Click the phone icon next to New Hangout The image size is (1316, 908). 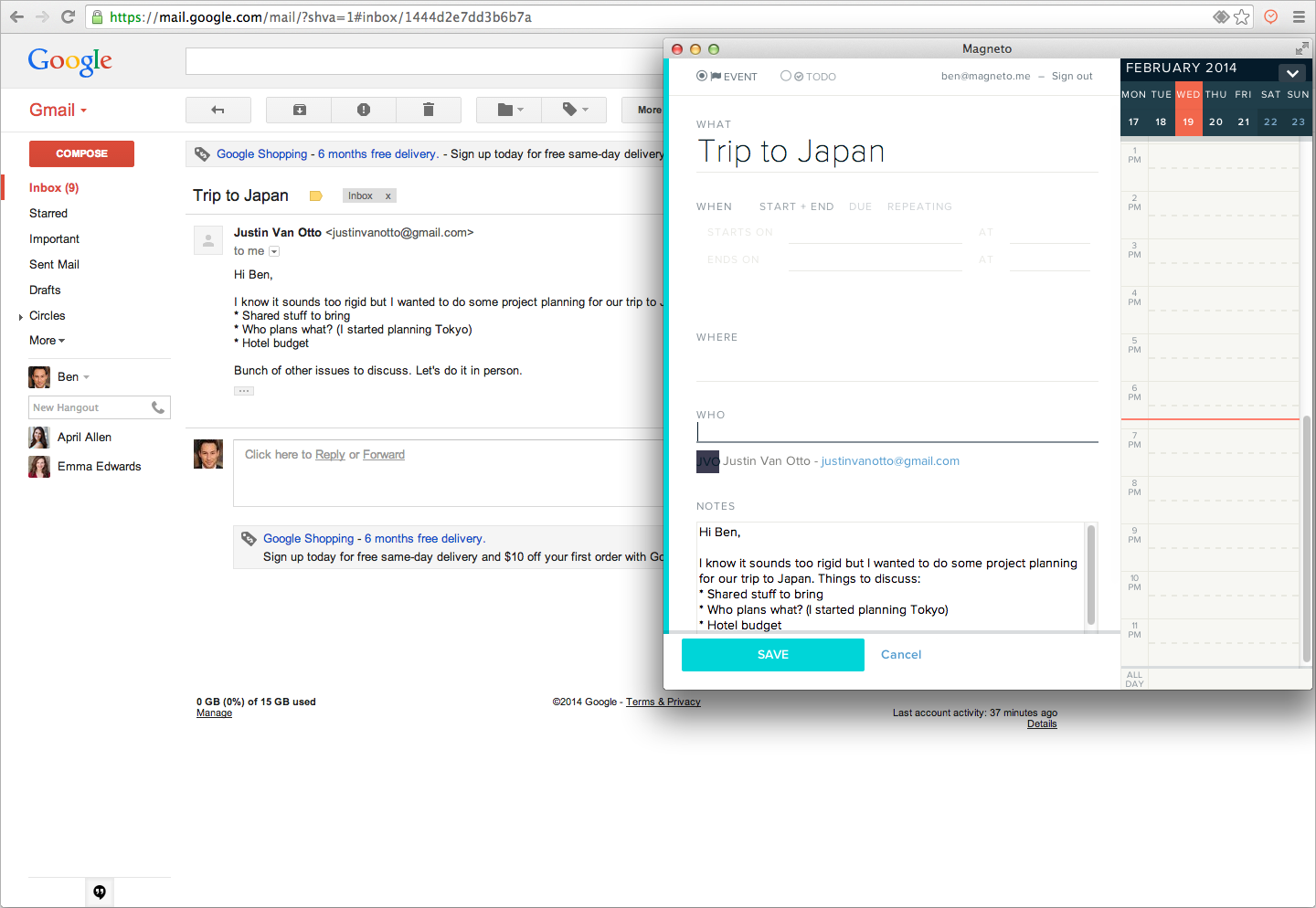point(158,407)
